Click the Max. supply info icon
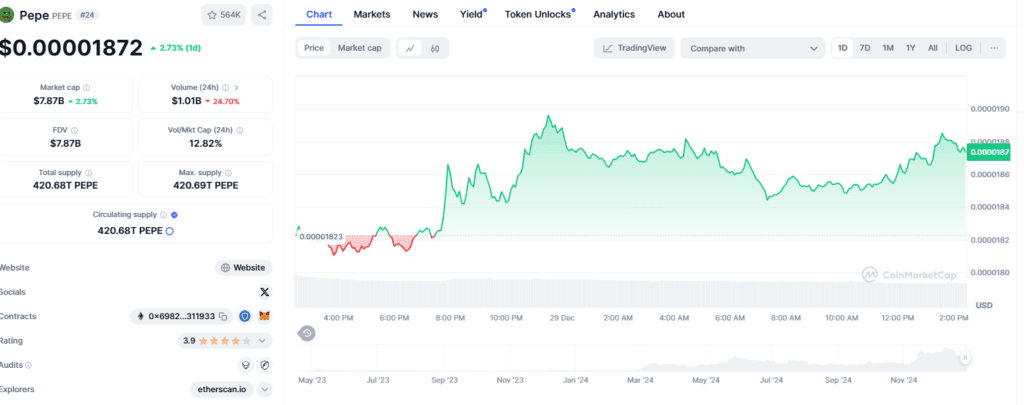Image resolution: width=1024 pixels, height=405 pixels. coord(228,173)
